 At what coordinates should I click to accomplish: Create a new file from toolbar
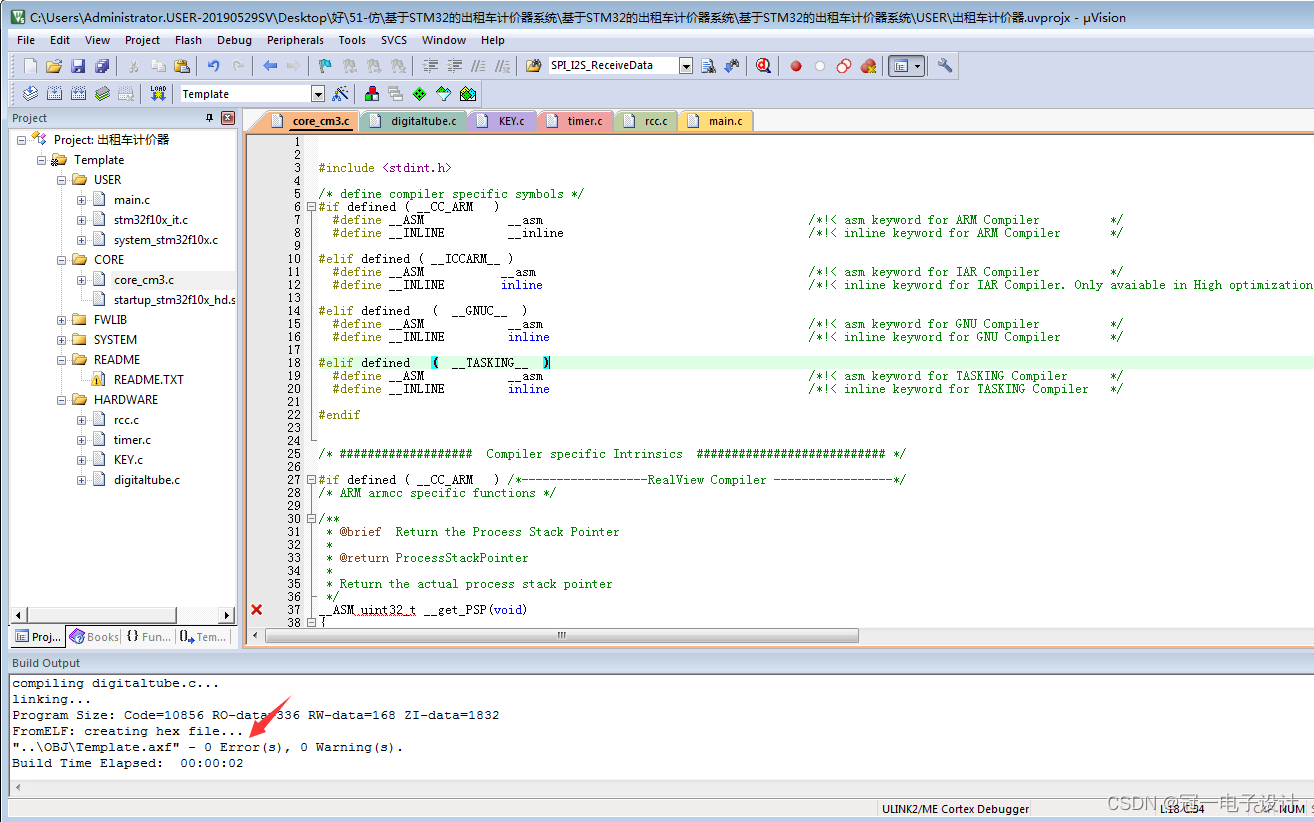[x=30, y=66]
